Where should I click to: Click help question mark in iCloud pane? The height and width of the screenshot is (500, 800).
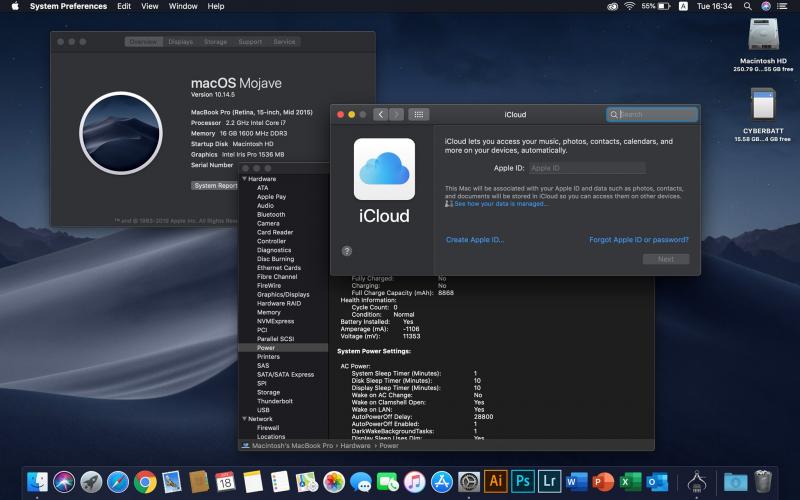pos(346,251)
